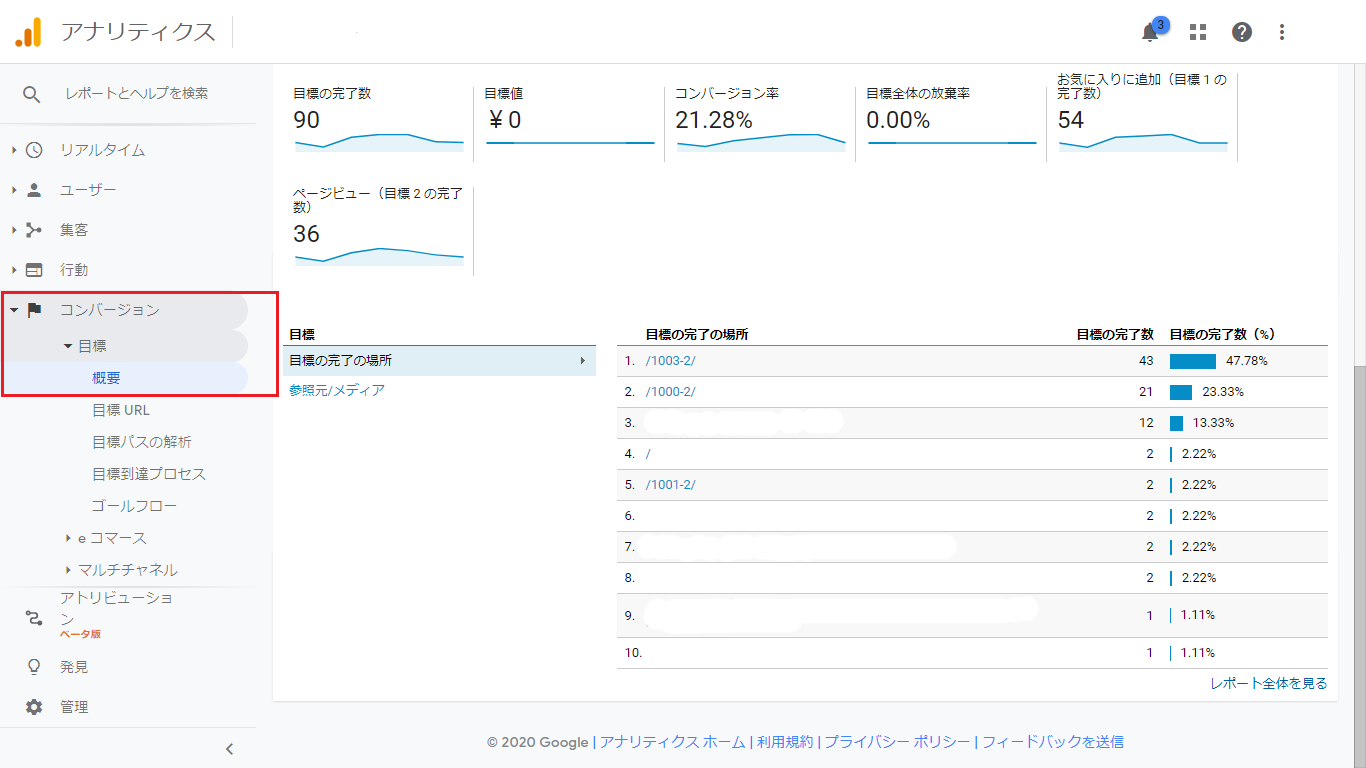Image resolution: width=1366 pixels, height=768 pixels.
Task: Expand the e コマース submenu
Action: click(x=68, y=538)
